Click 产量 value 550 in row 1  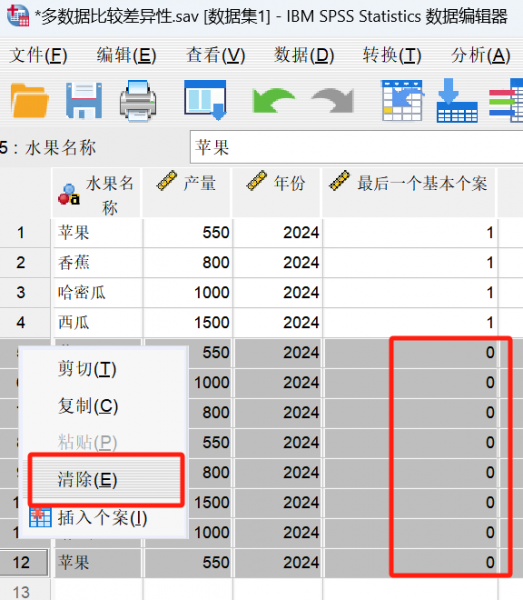188,233
